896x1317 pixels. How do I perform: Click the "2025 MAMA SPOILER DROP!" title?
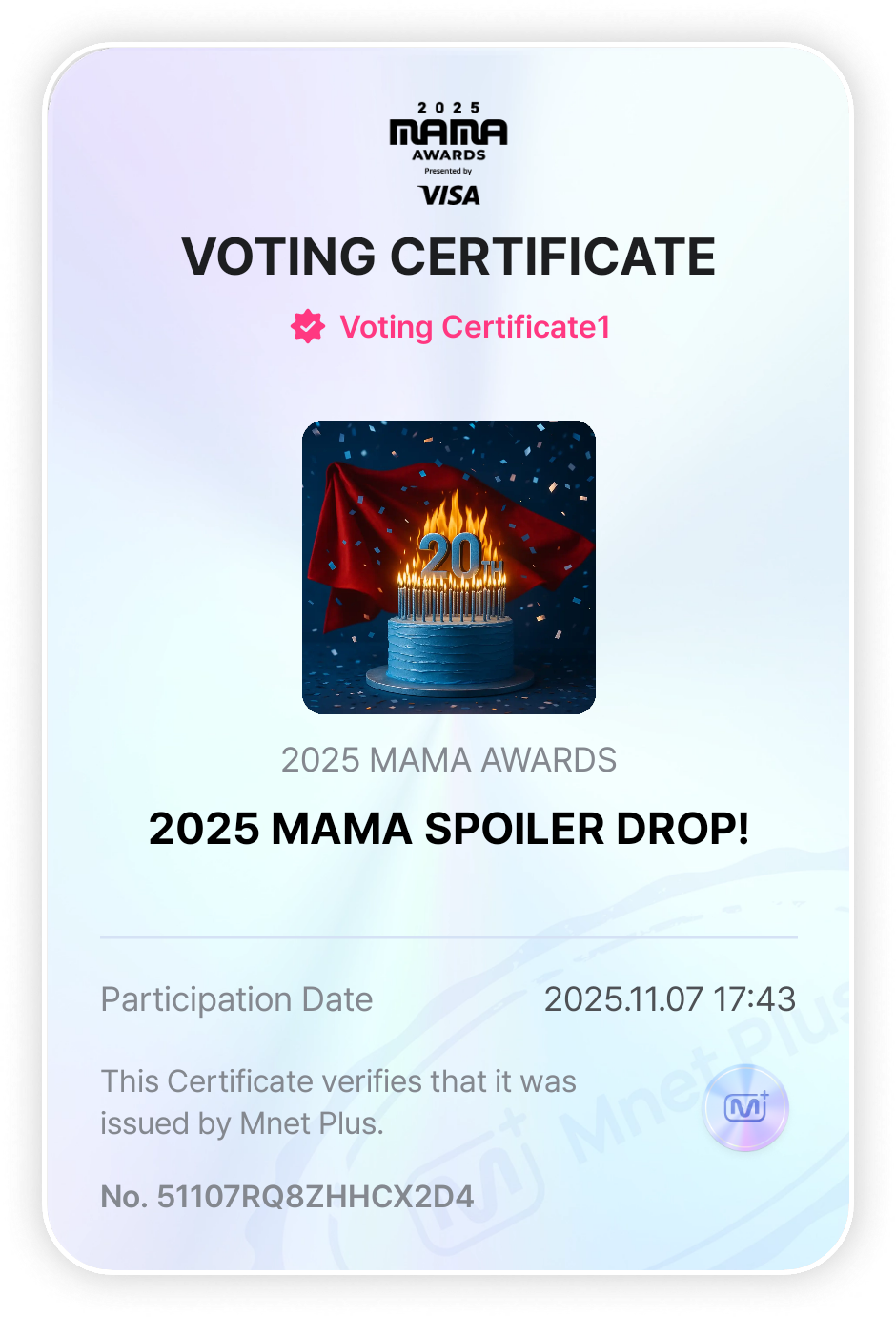coord(448,829)
